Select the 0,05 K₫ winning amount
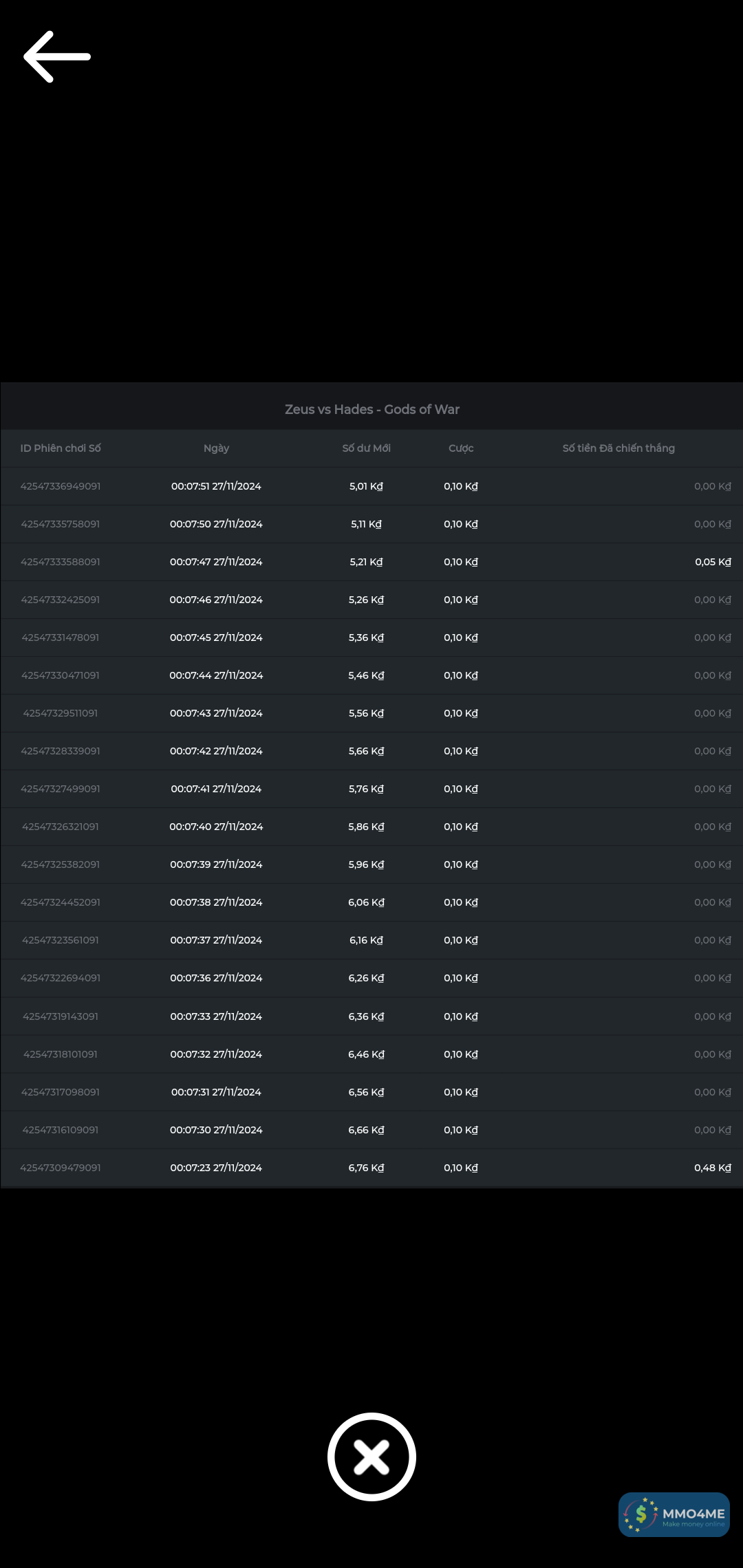The height and width of the screenshot is (1568, 743). coord(713,562)
